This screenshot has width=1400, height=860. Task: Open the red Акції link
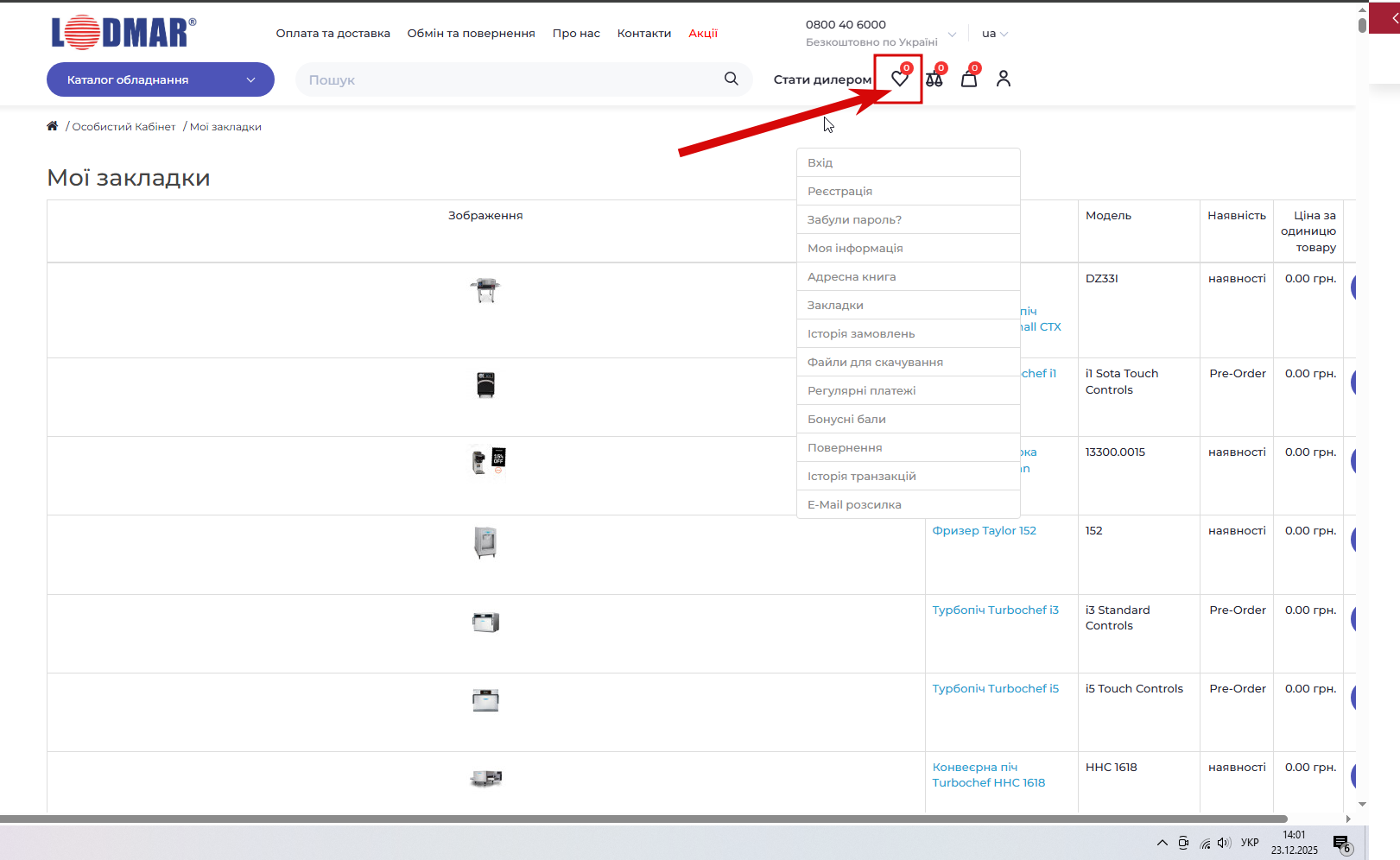coord(703,34)
